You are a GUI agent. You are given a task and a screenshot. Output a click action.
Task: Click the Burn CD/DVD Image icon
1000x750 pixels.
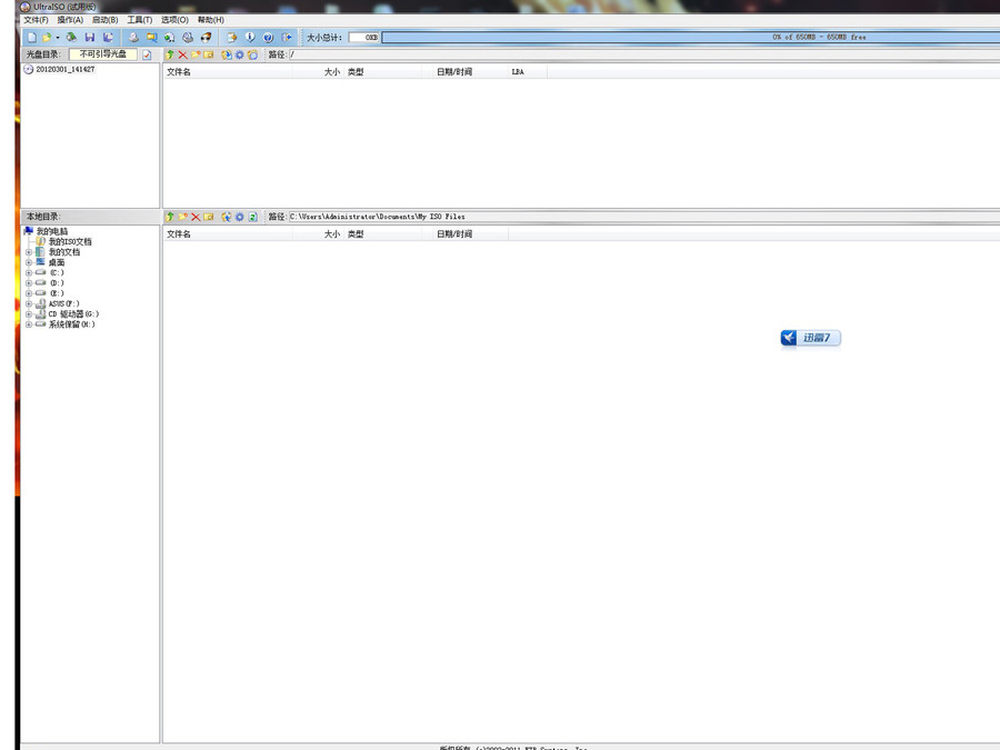tap(205, 38)
